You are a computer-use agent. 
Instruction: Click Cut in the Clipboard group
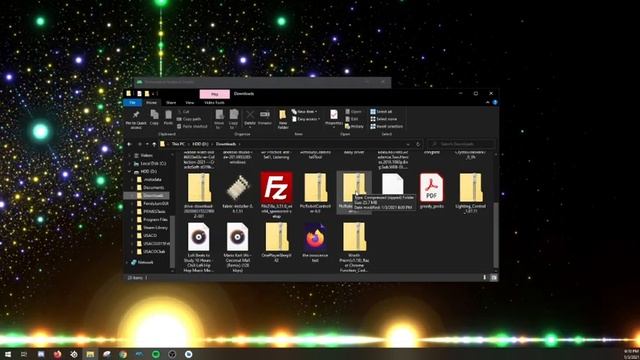(x=183, y=111)
